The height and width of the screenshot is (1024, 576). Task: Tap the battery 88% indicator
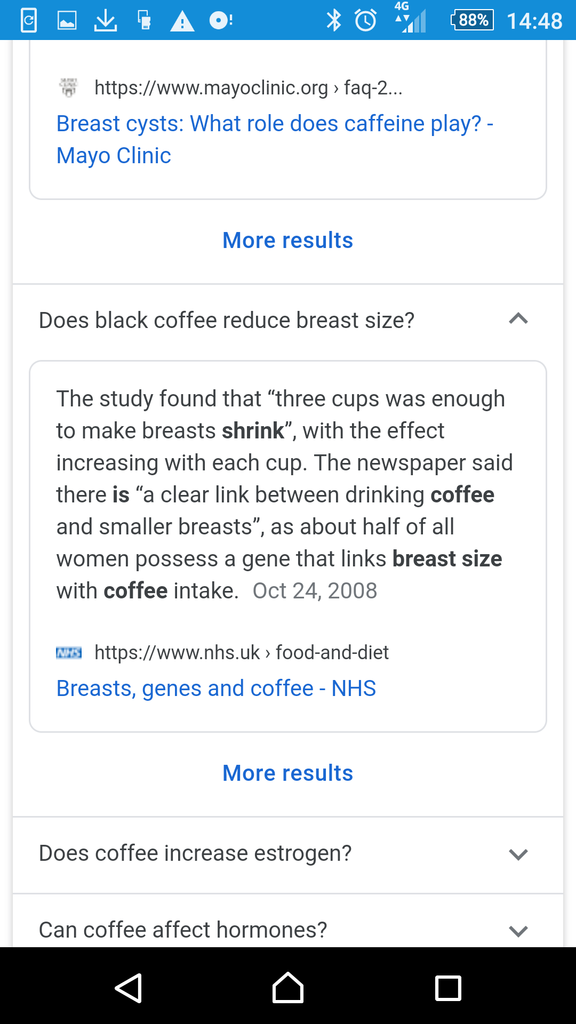pos(472,20)
